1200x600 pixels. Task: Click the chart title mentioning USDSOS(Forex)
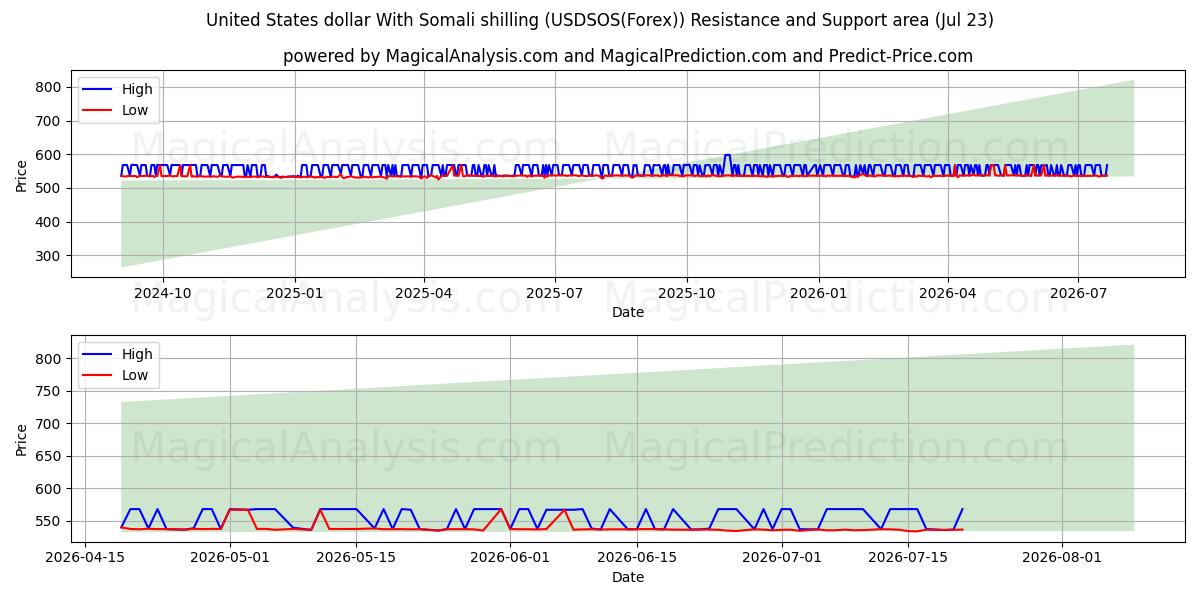pyautogui.click(x=600, y=20)
